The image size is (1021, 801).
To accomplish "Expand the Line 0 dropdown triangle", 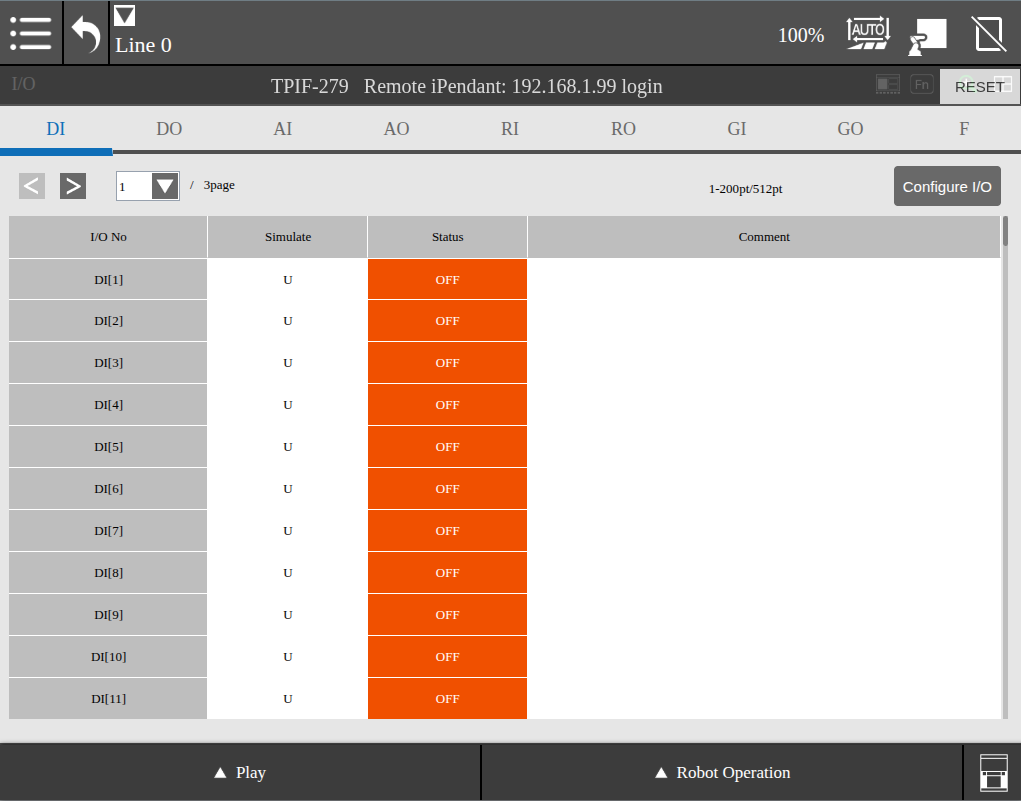I will point(124,16).
